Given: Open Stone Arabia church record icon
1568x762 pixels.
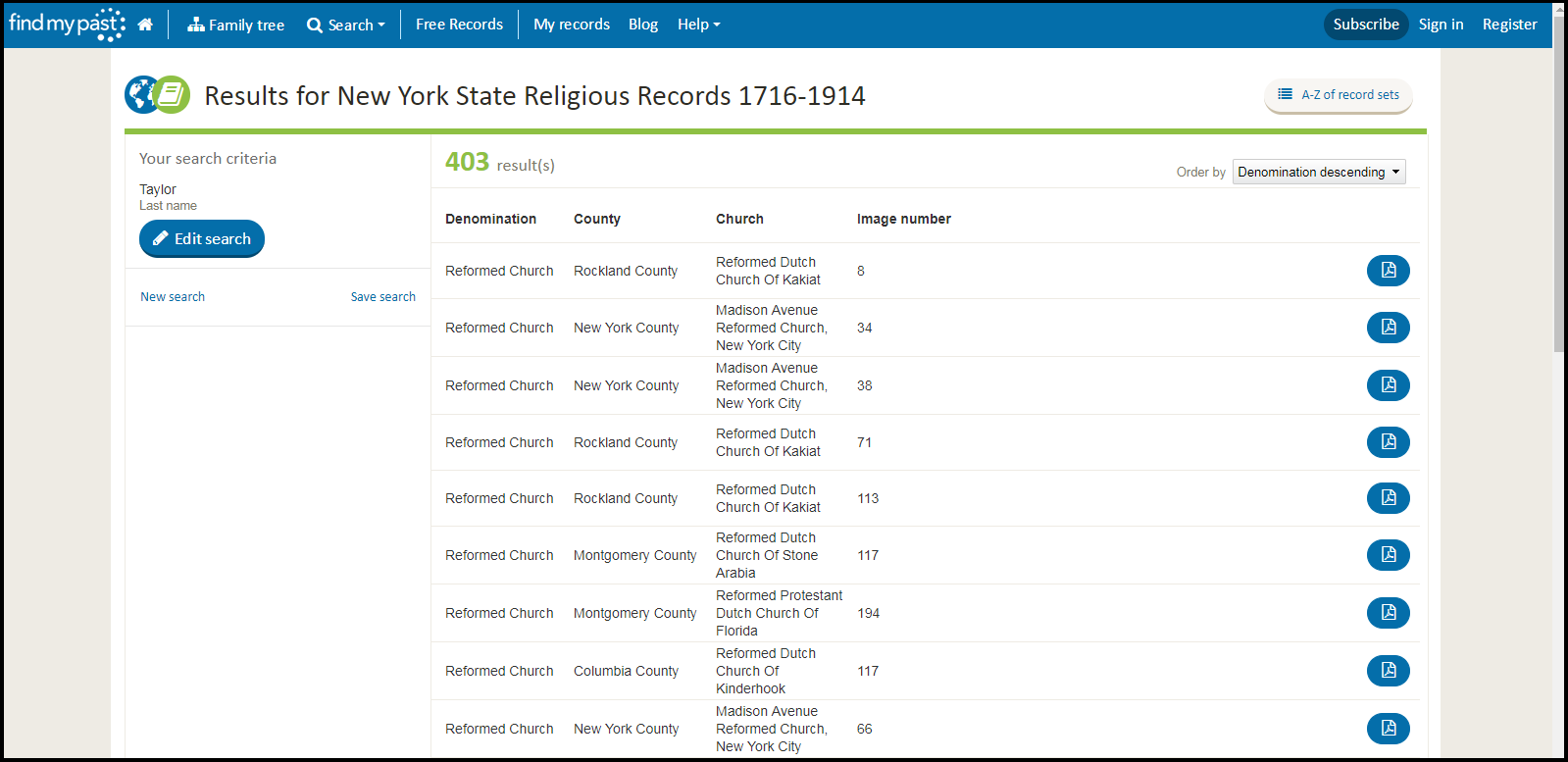Looking at the screenshot, I should [1388, 555].
